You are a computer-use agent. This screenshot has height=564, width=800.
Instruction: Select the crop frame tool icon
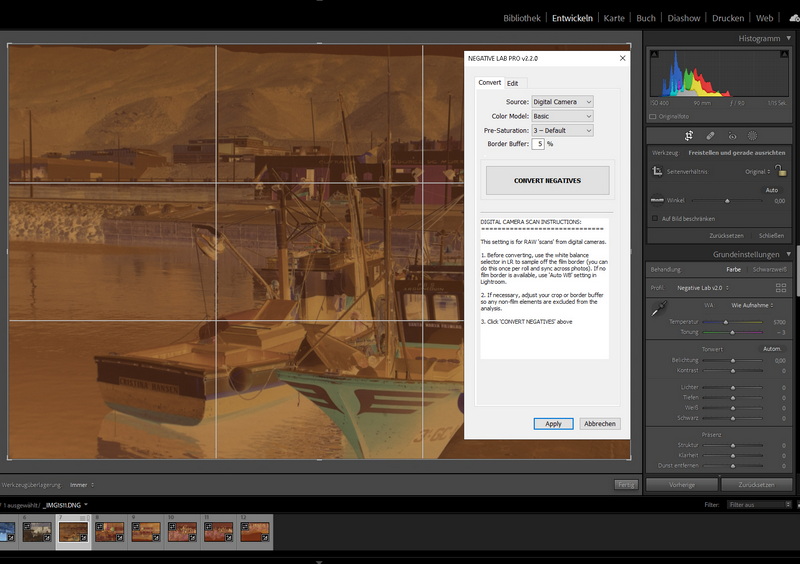657,172
